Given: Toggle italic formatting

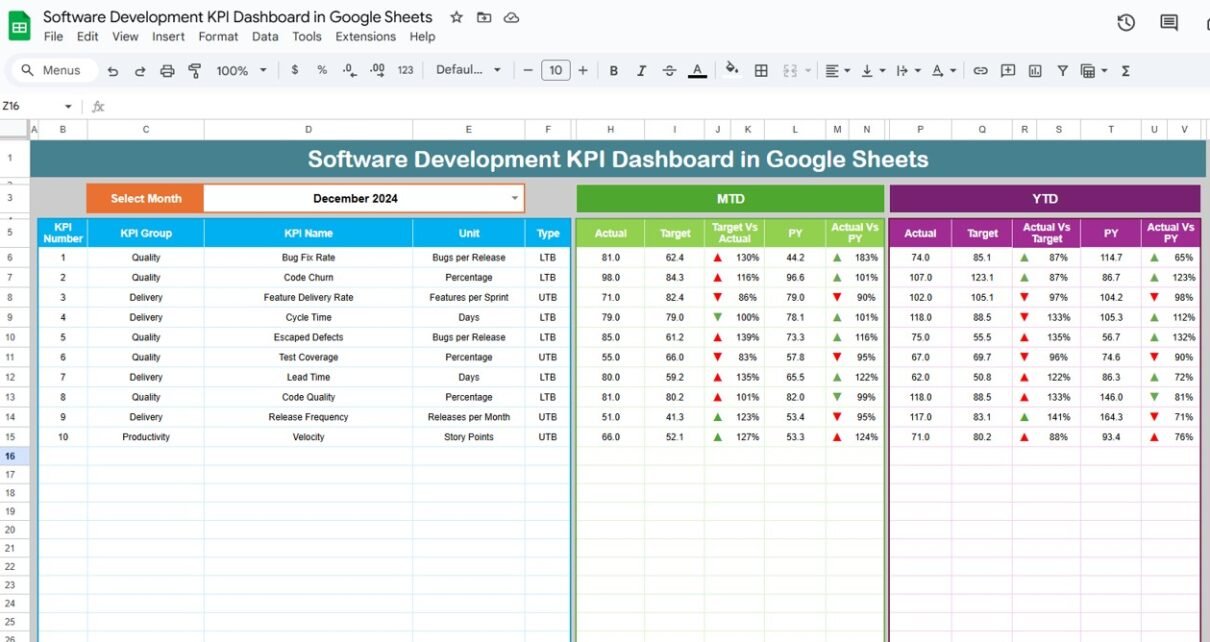Looking at the screenshot, I should 642,71.
